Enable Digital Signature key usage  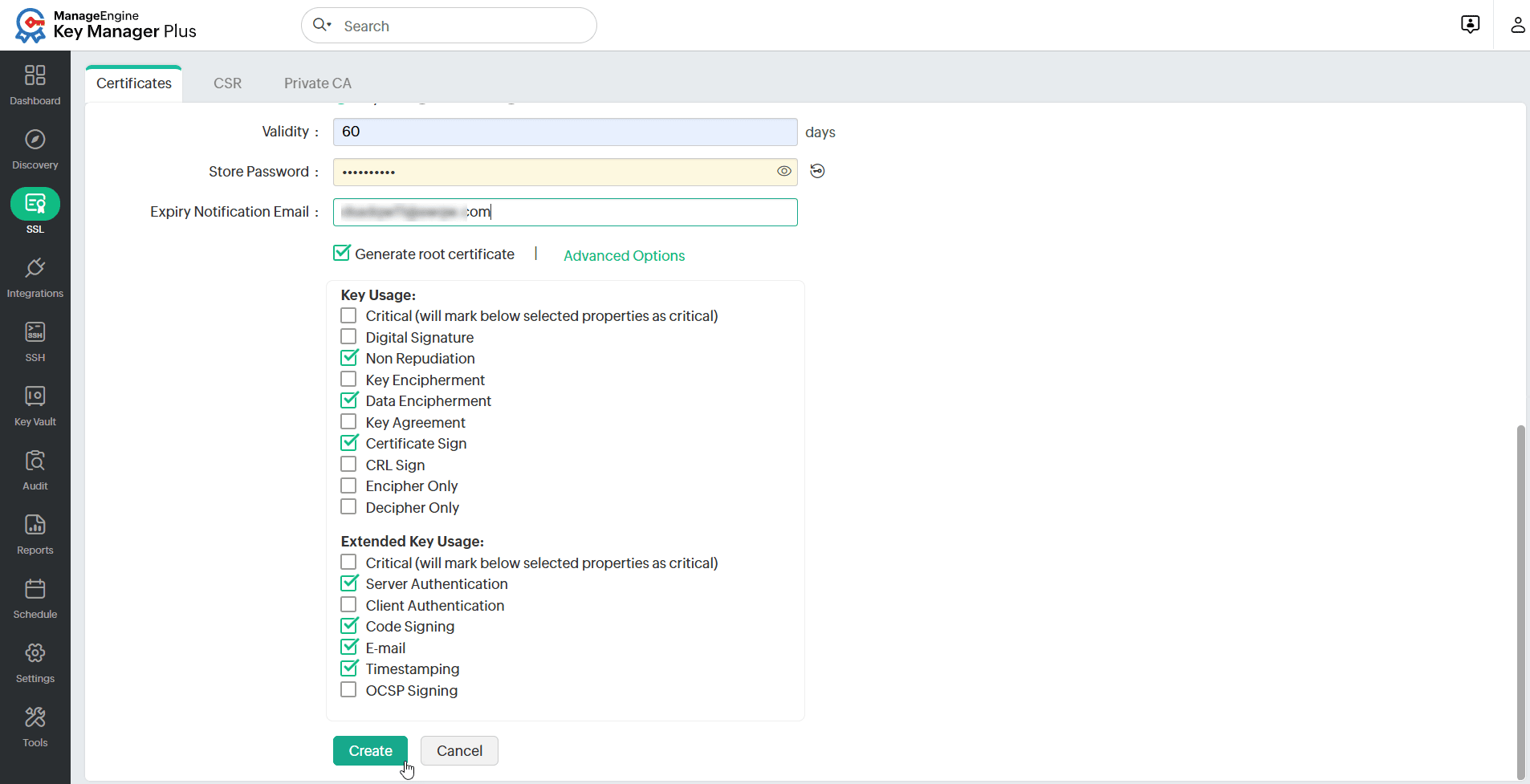click(348, 337)
